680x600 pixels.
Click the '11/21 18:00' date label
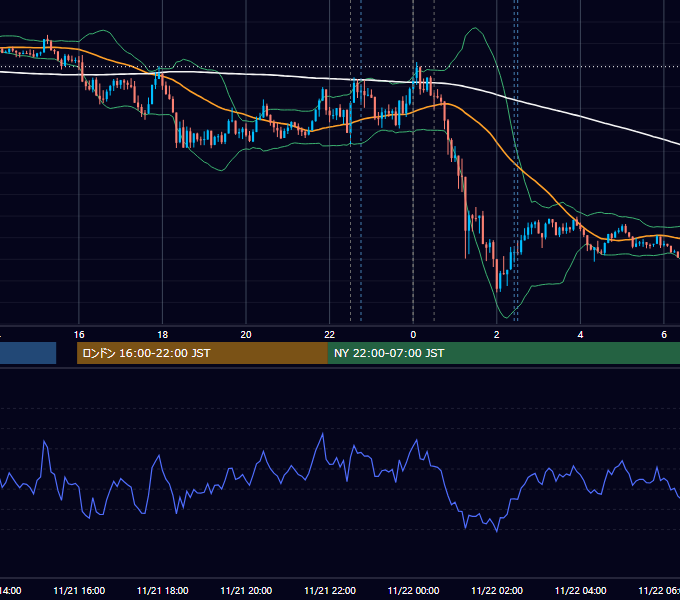163,590
